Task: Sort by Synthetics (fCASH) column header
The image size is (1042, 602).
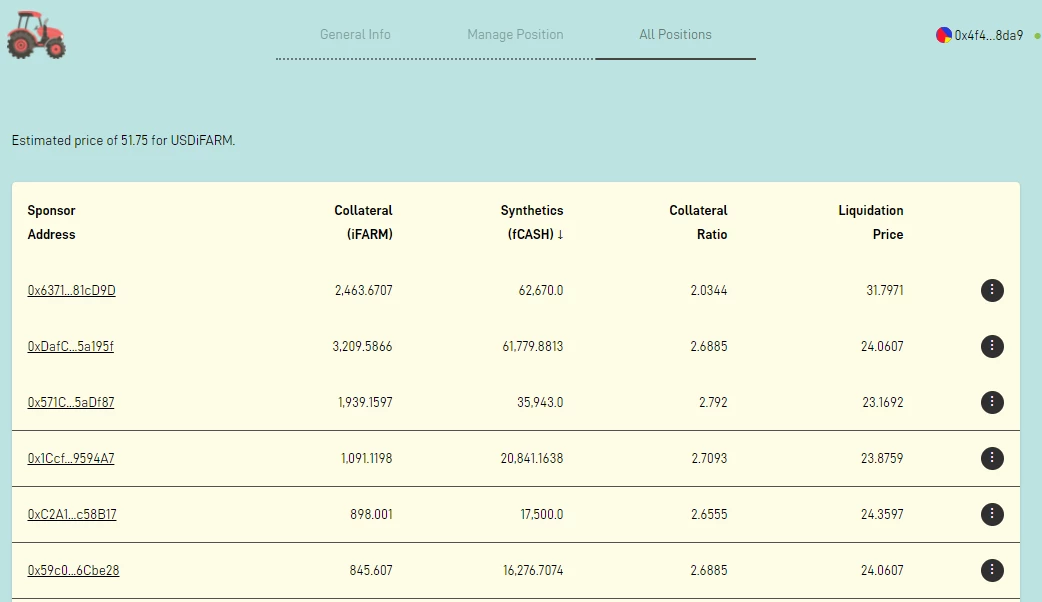Action: (x=532, y=222)
